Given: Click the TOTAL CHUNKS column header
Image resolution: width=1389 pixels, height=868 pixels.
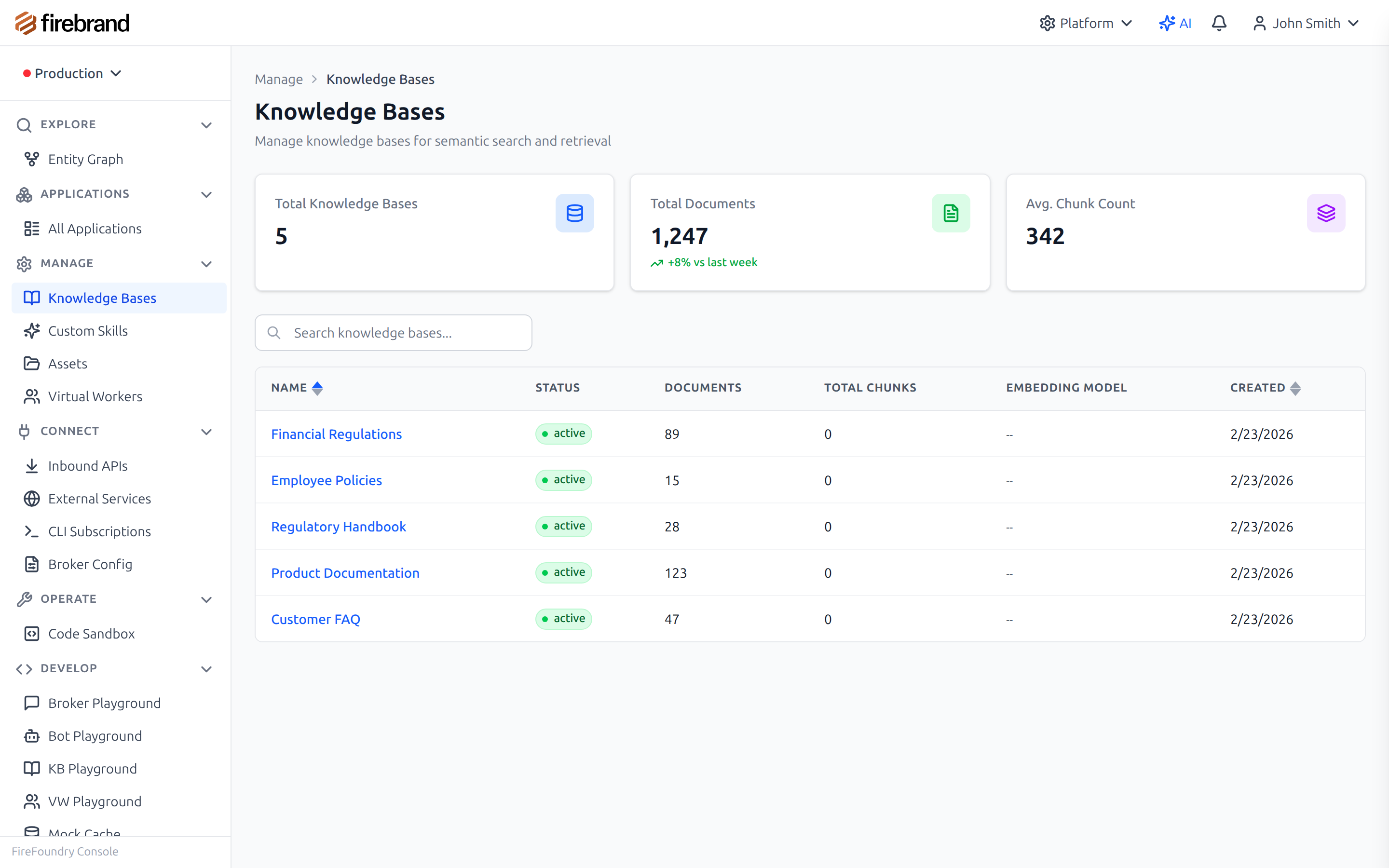Looking at the screenshot, I should [x=870, y=388].
